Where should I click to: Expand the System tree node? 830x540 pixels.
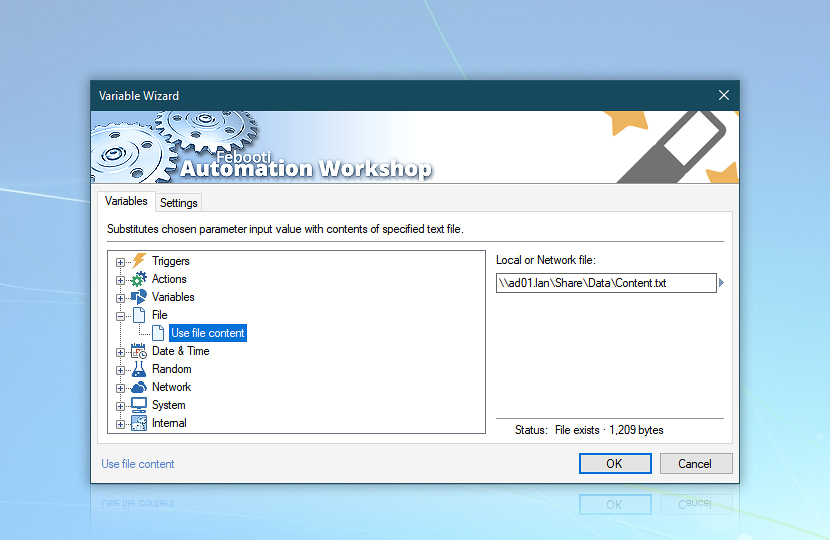[x=121, y=406]
